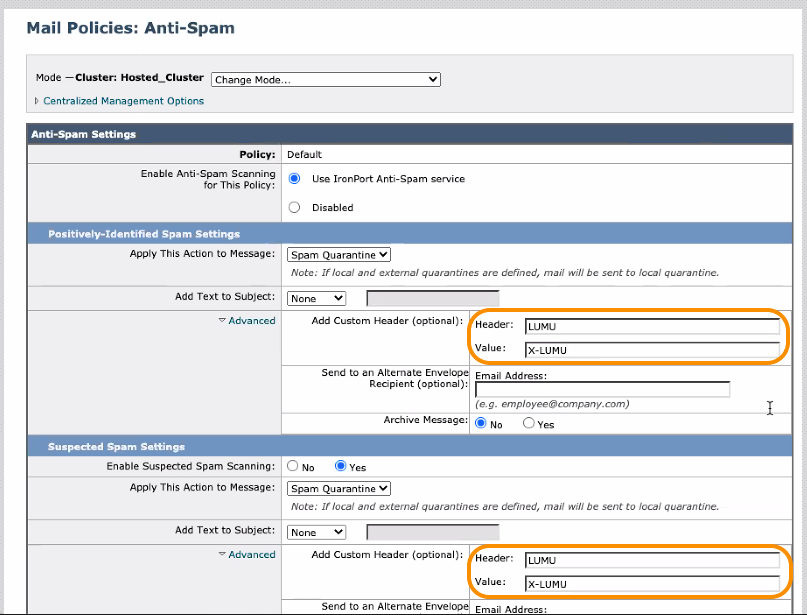Open Positively-Identified Spam action dropdown
Image resolution: width=807 pixels, height=615 pixels.
coord(338,255)
